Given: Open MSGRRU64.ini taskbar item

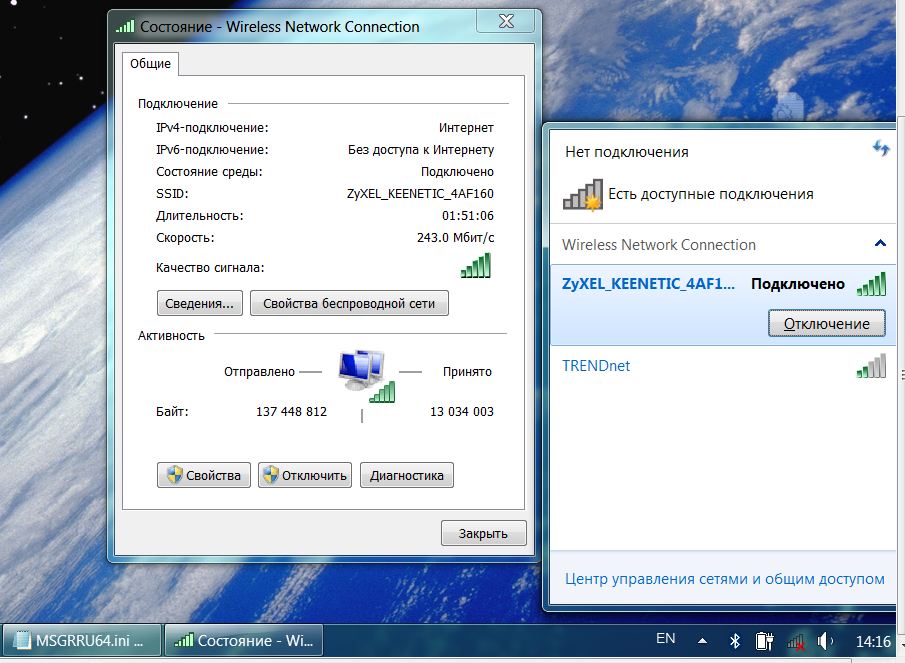Looking at the screenshot, I should (81, 640).
